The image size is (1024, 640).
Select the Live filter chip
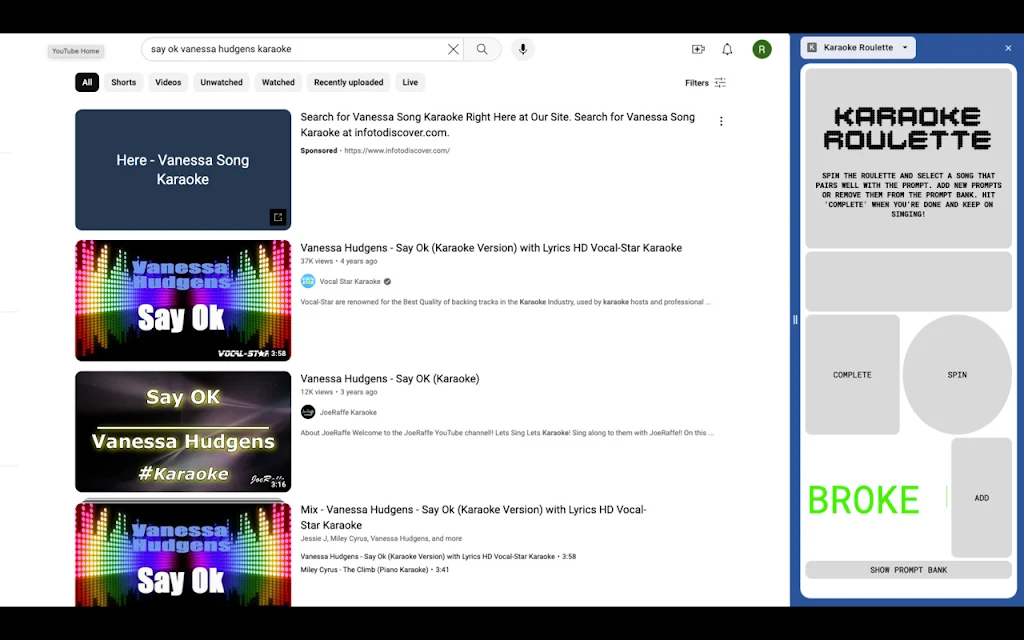coord(410,82)
